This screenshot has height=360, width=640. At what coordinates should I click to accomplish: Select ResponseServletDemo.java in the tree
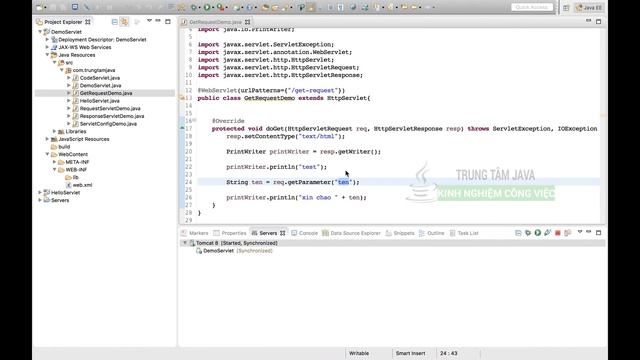[x=111, y=116]
